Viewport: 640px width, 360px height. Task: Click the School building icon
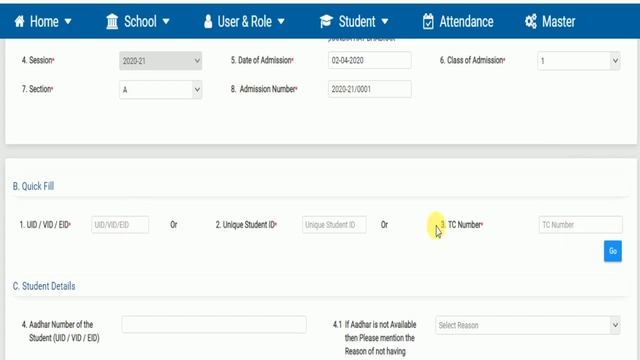112,21
